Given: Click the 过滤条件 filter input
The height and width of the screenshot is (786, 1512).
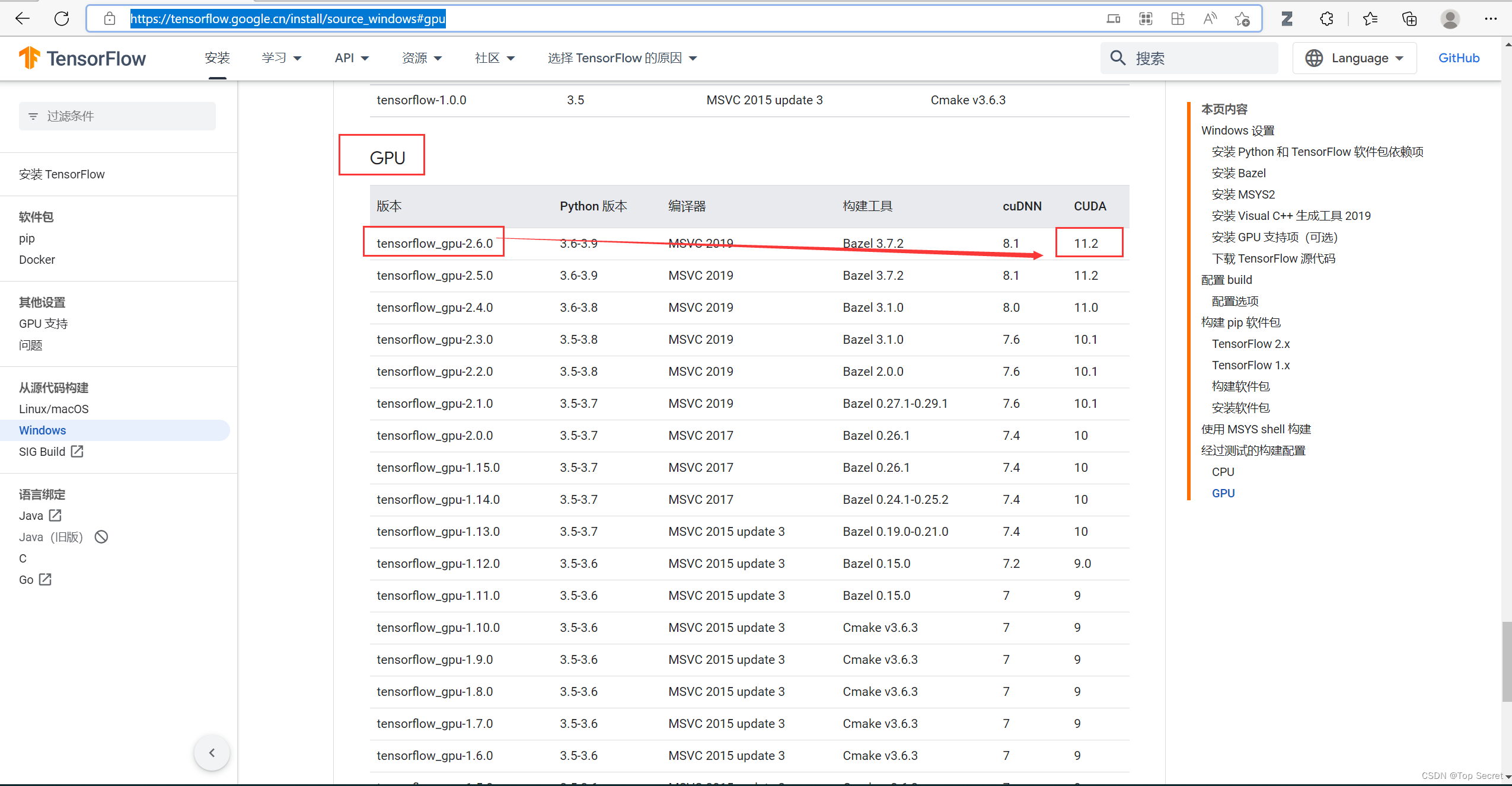Looking at the screenshot, I should (x=117, y=116).
